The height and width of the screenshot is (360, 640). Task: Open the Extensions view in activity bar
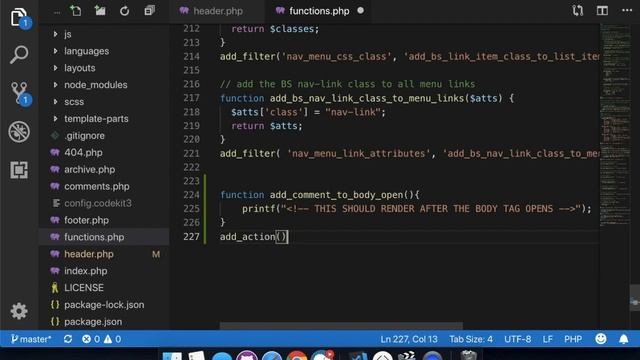(x=19, y=170)
